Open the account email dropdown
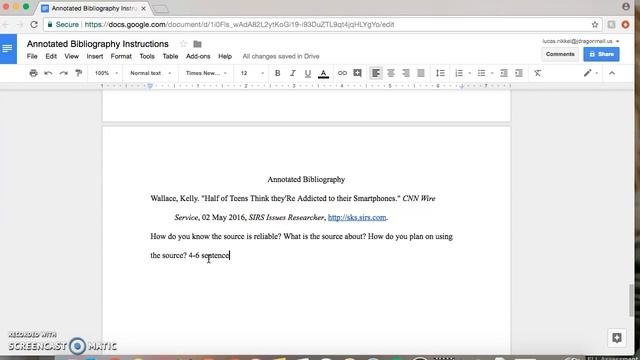The height and width of the screenshot is (360, 640). tap(580, 41)
